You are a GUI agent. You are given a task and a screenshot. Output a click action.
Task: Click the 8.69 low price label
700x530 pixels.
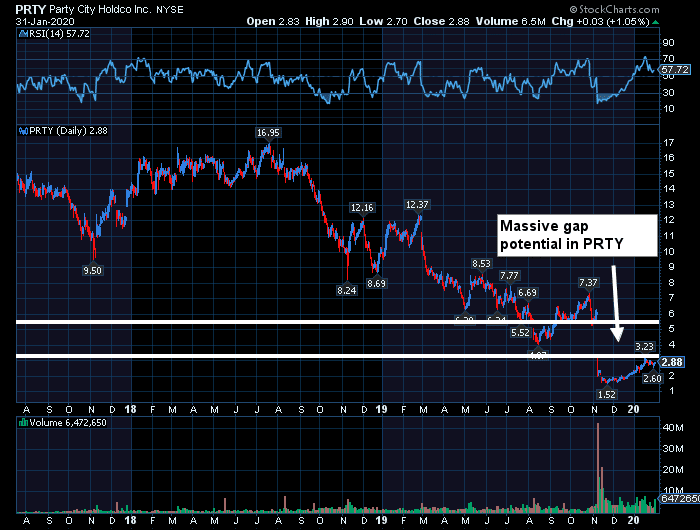[376, 283]
